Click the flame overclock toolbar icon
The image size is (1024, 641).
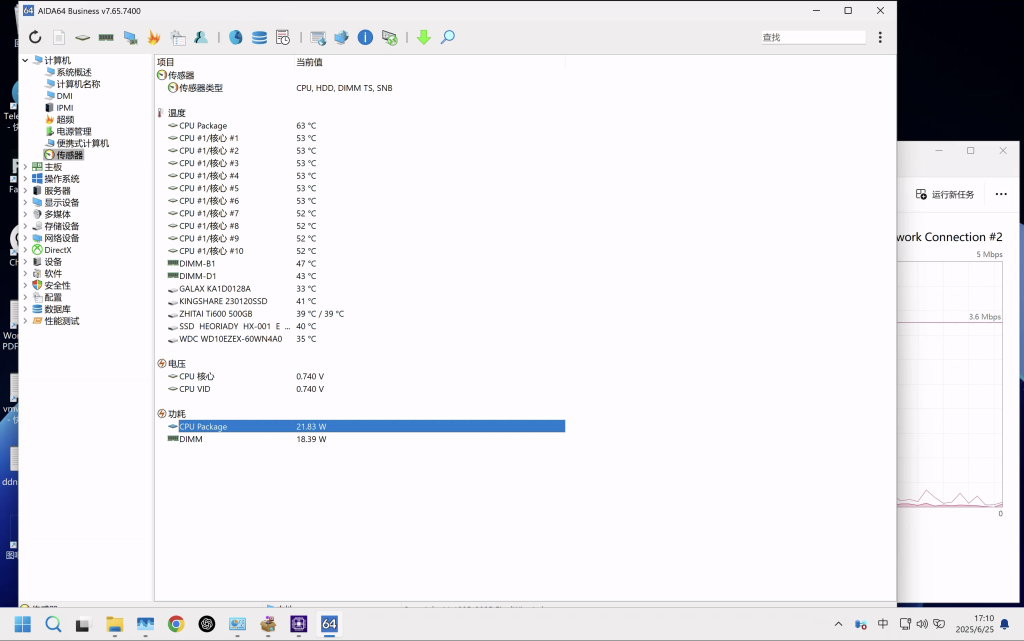pos(154,37)
